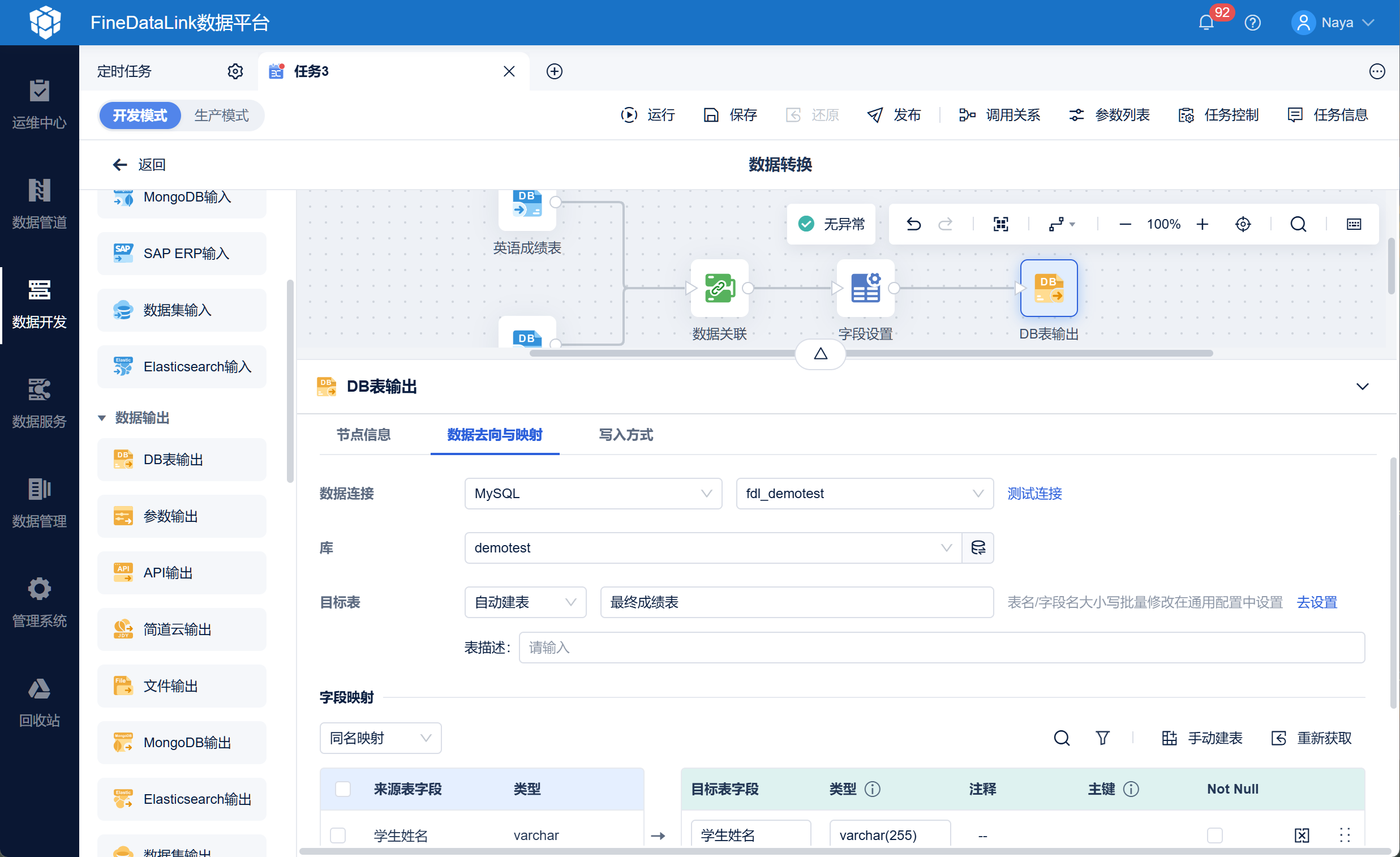This screenshot has width=1400, height=857.
Task: Select all source fields checkbox
Action: pyautogui.click(x=343, y=789)
